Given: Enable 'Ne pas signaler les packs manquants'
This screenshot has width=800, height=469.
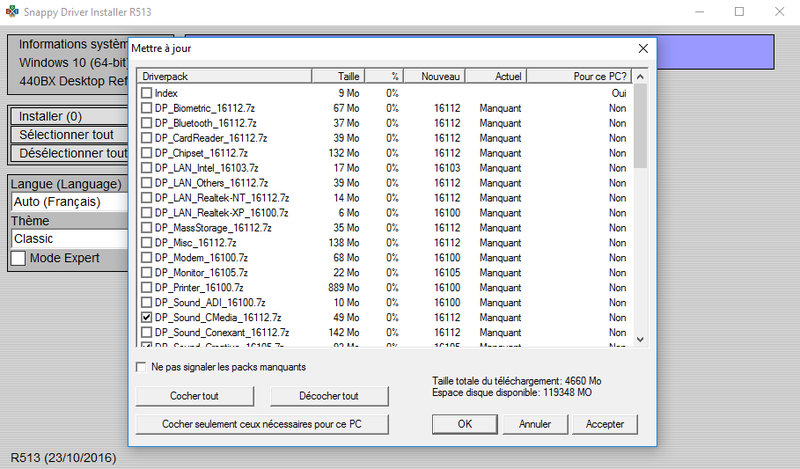Looking at the screenshot, I should (x=141, y=367).
